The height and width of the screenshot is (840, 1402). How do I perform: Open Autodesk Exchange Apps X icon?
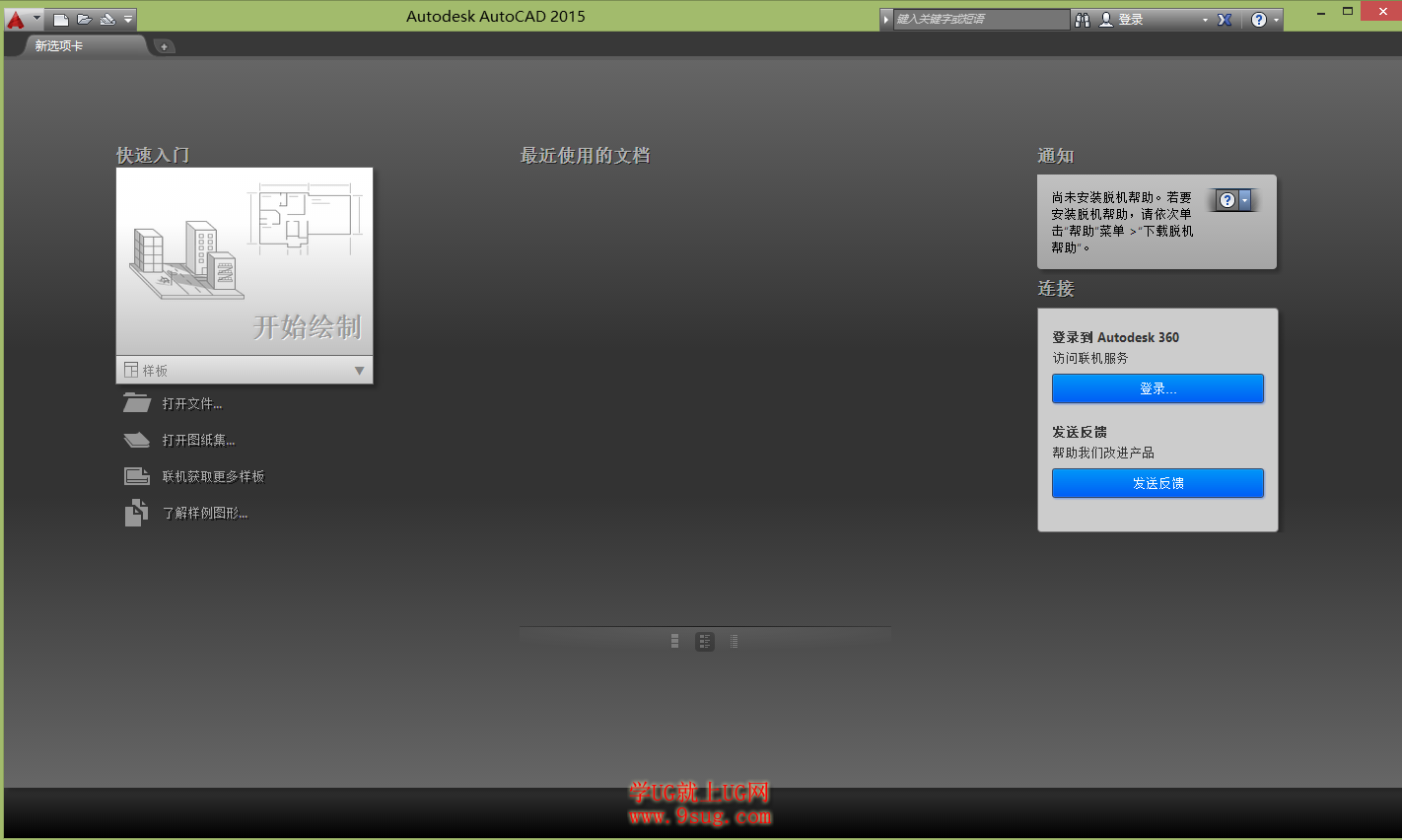1225,20
